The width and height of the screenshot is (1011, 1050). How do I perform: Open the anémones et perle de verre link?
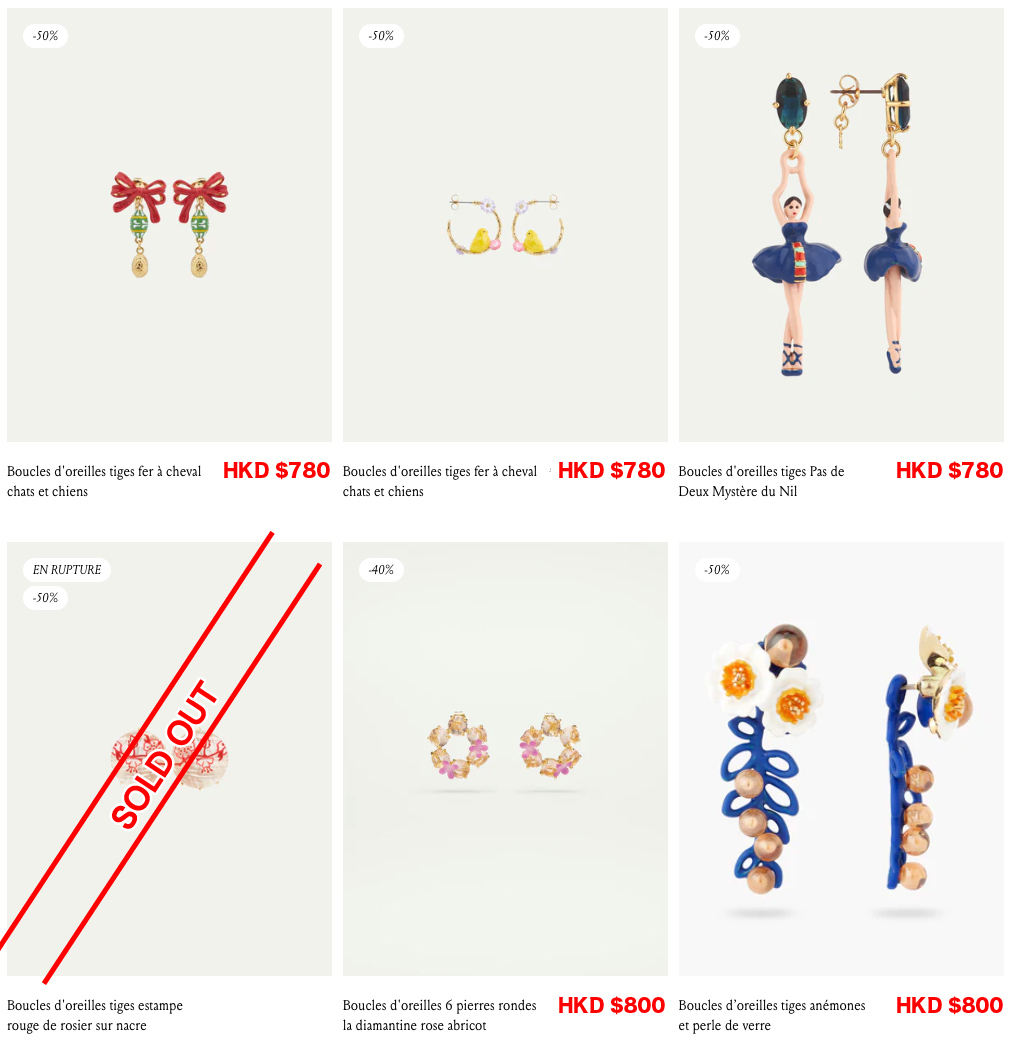[772, 1015]
